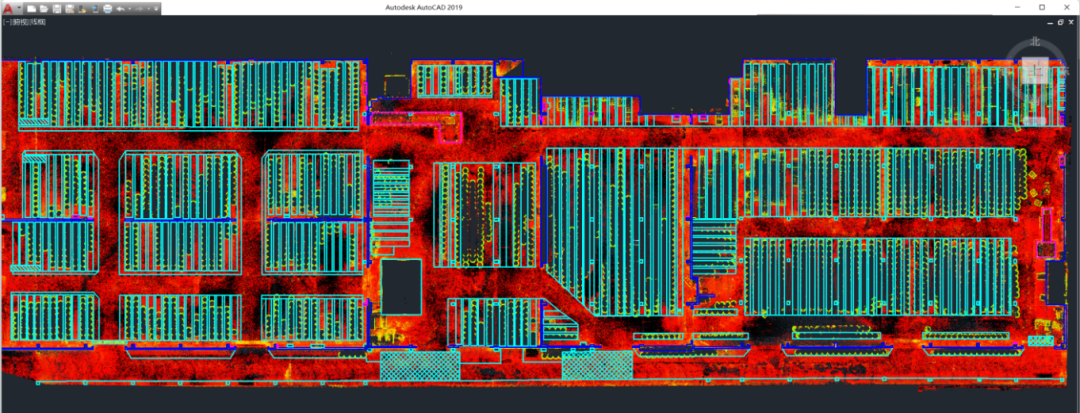Undo the last action
The image size is (1080, 413).
tap(121, 9)
